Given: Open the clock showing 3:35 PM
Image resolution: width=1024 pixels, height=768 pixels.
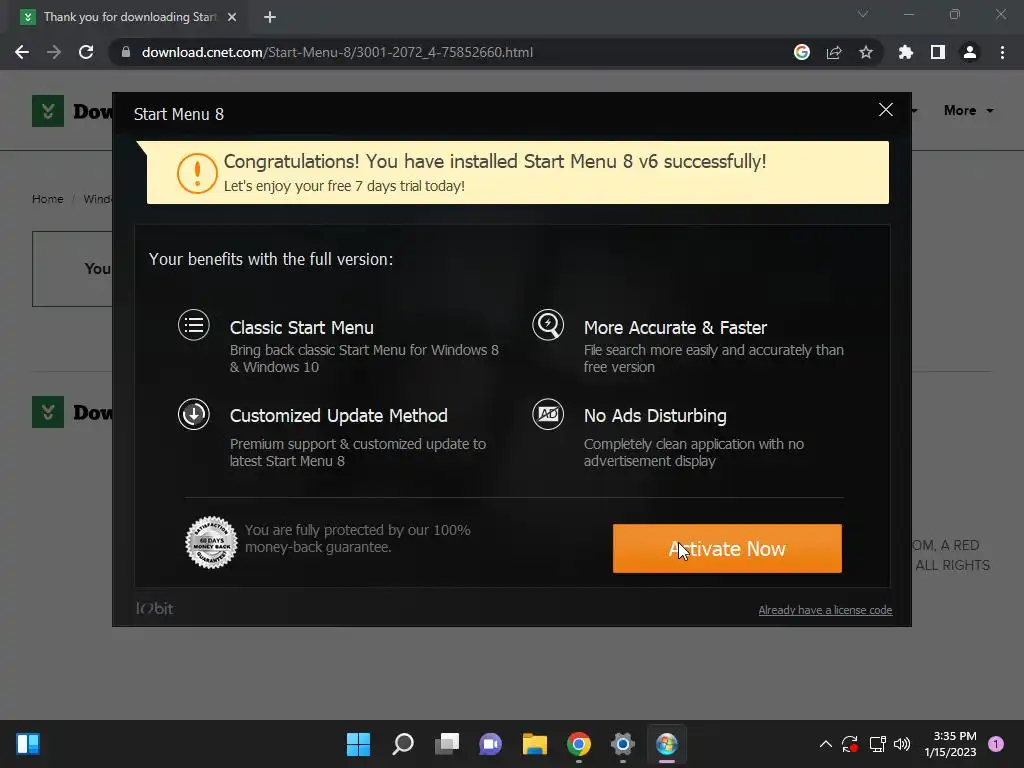Looking at the screenshot, I should click(x=950, y=744).
